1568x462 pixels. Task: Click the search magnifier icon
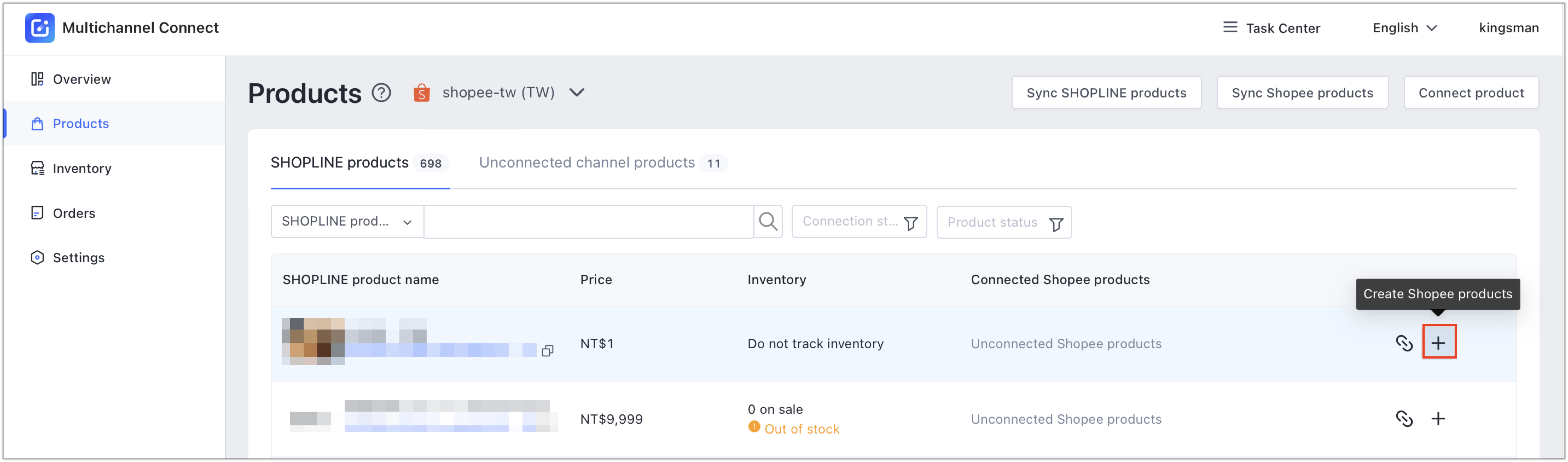[x=768, y=222]
